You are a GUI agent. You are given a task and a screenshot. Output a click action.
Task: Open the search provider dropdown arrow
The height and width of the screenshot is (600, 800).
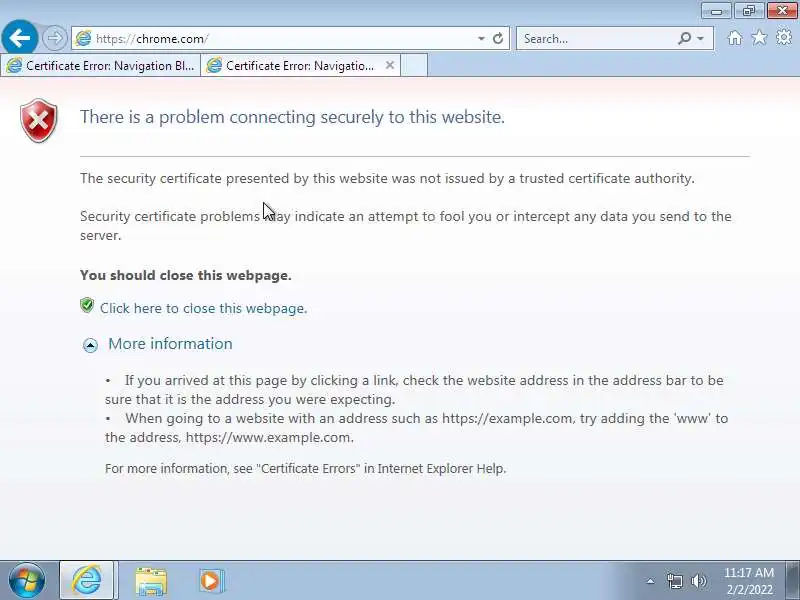(x=701, y=38)
